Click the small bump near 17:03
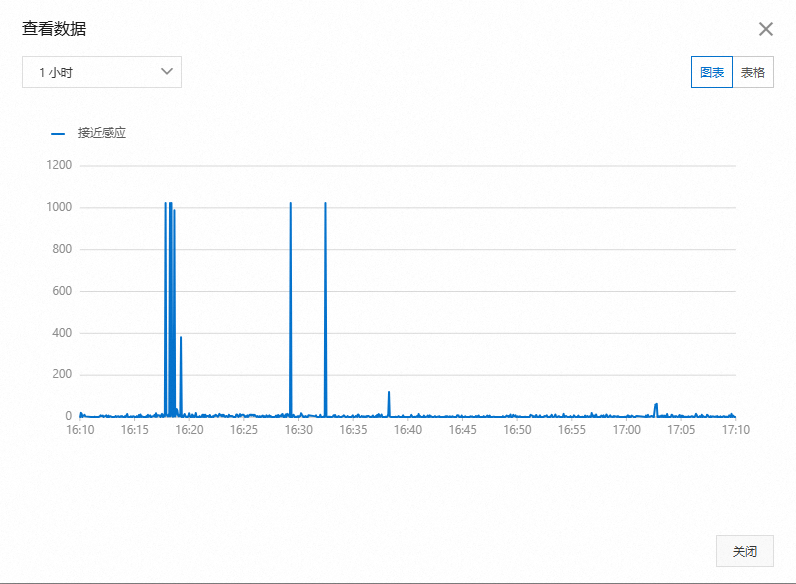796x584 pixels. [x=656, y=410]
